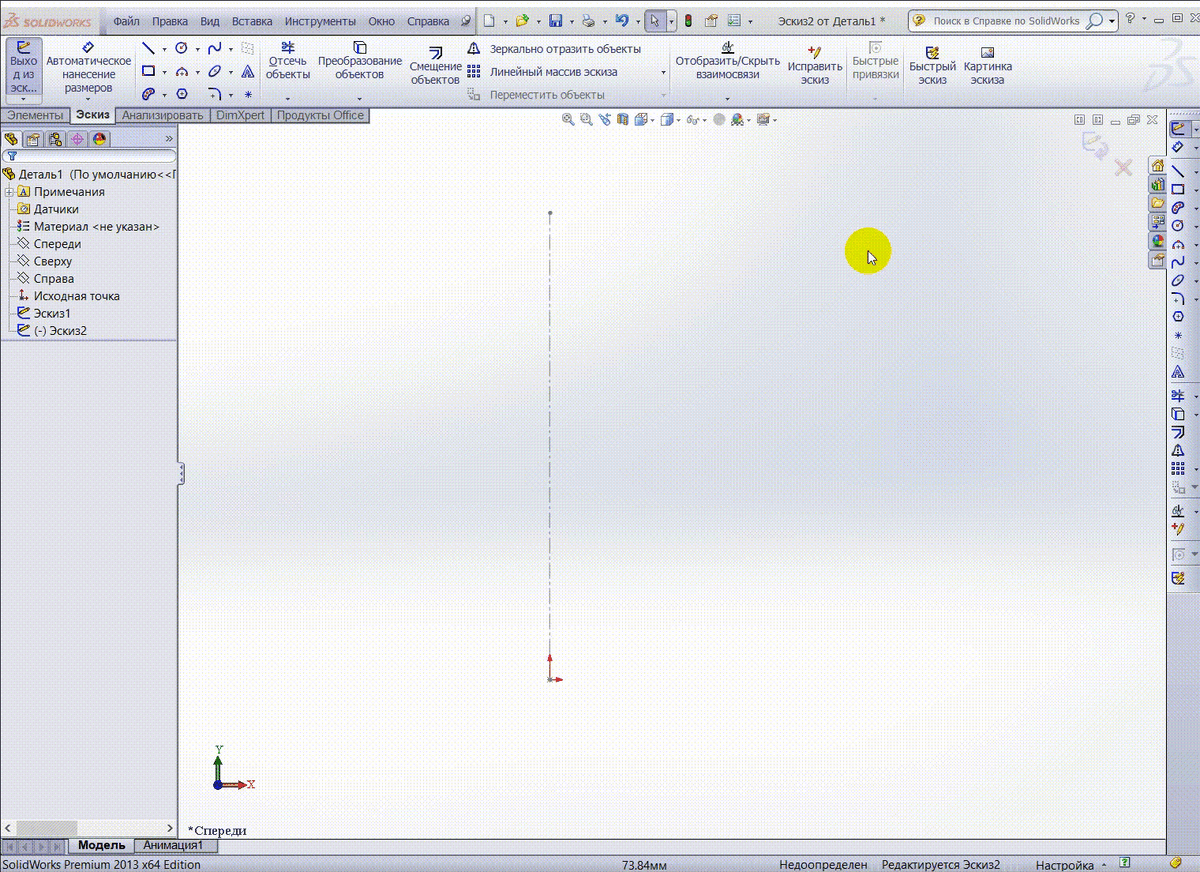Click Offset Entities (Смещение объектов)
The image size is (1200, 872).
click(436, 66)
